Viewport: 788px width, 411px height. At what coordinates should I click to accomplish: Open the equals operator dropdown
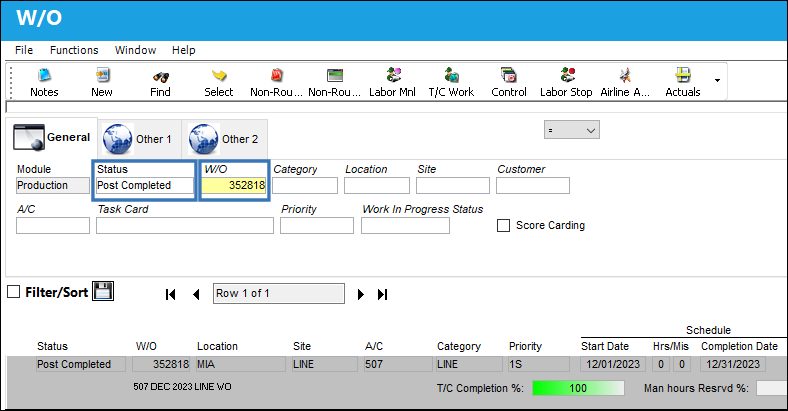pyautogui.click(x=572, y=130)
